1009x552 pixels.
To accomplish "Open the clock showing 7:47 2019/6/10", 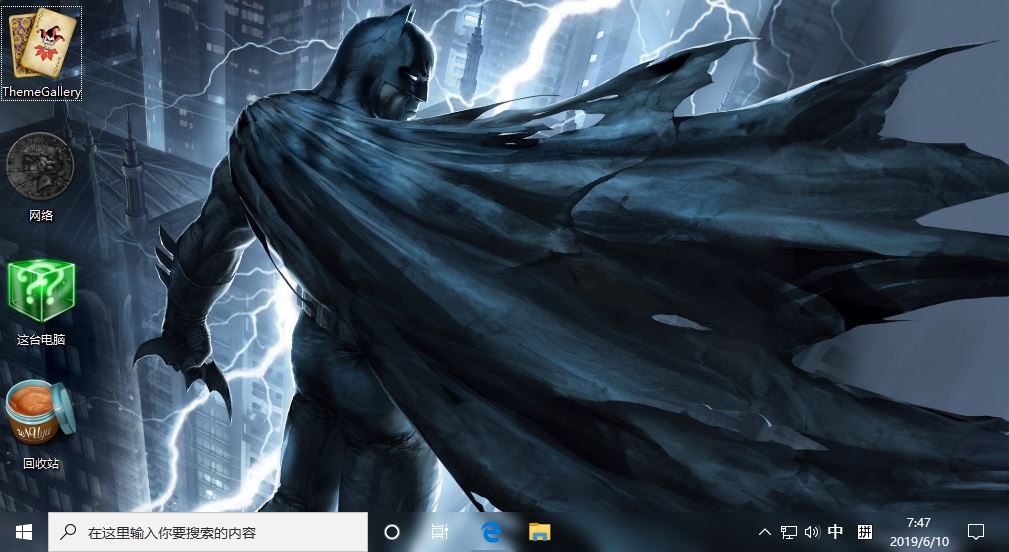I will [919, 532].
